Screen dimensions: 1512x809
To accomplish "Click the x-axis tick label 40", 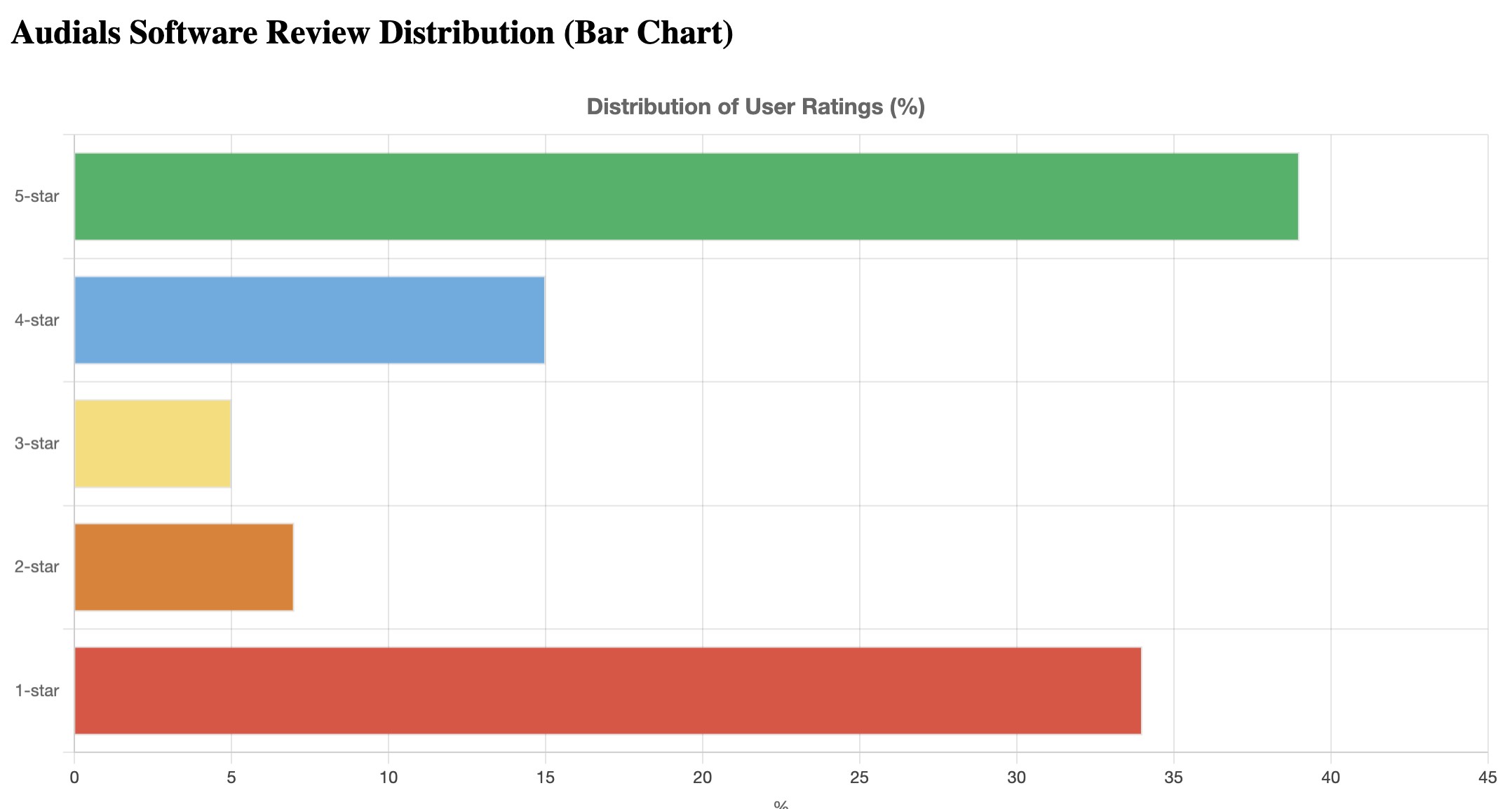I will (x=1330, y=777).
